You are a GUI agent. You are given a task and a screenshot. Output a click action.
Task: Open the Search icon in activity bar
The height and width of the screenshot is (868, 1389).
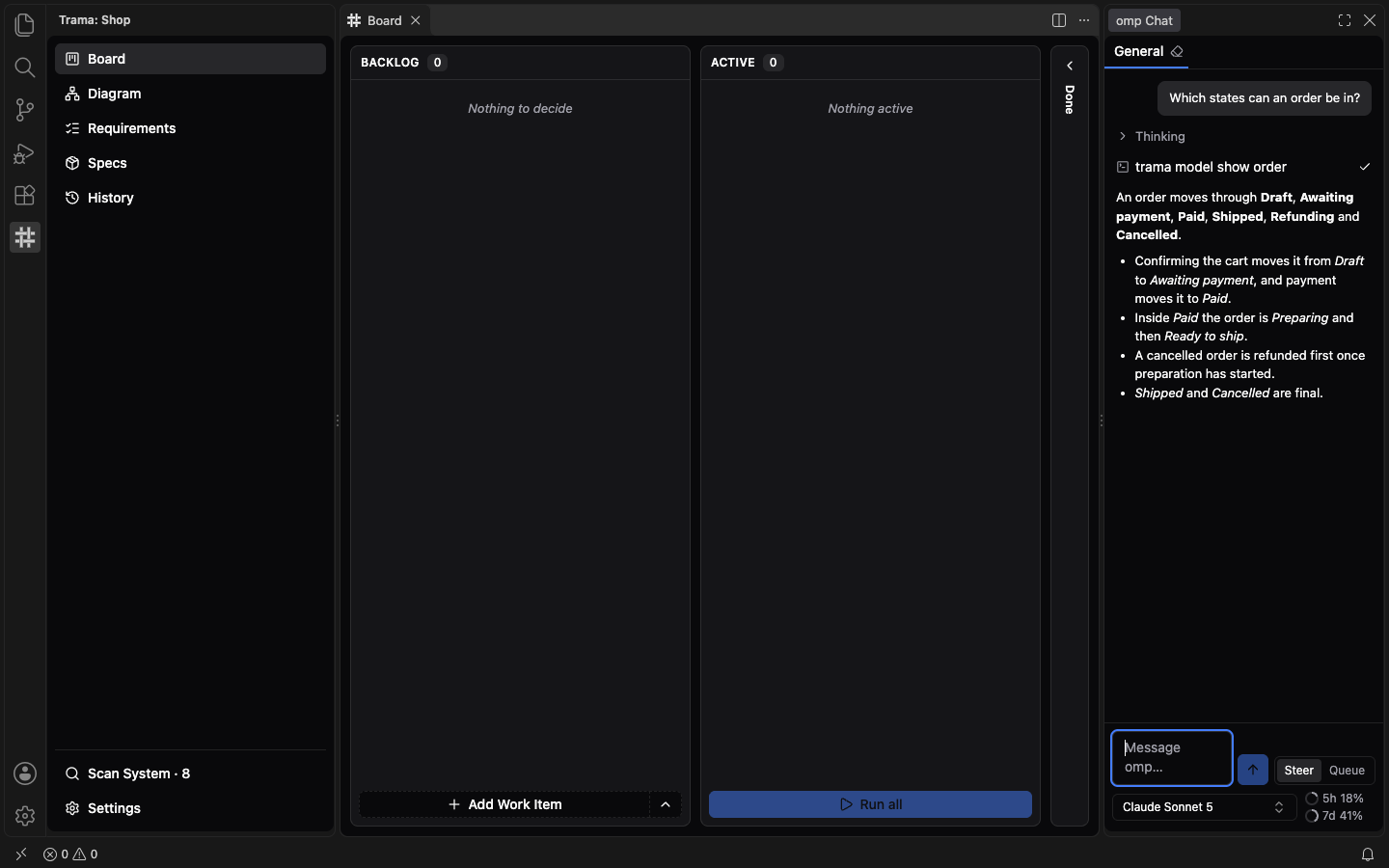(25, 68)
